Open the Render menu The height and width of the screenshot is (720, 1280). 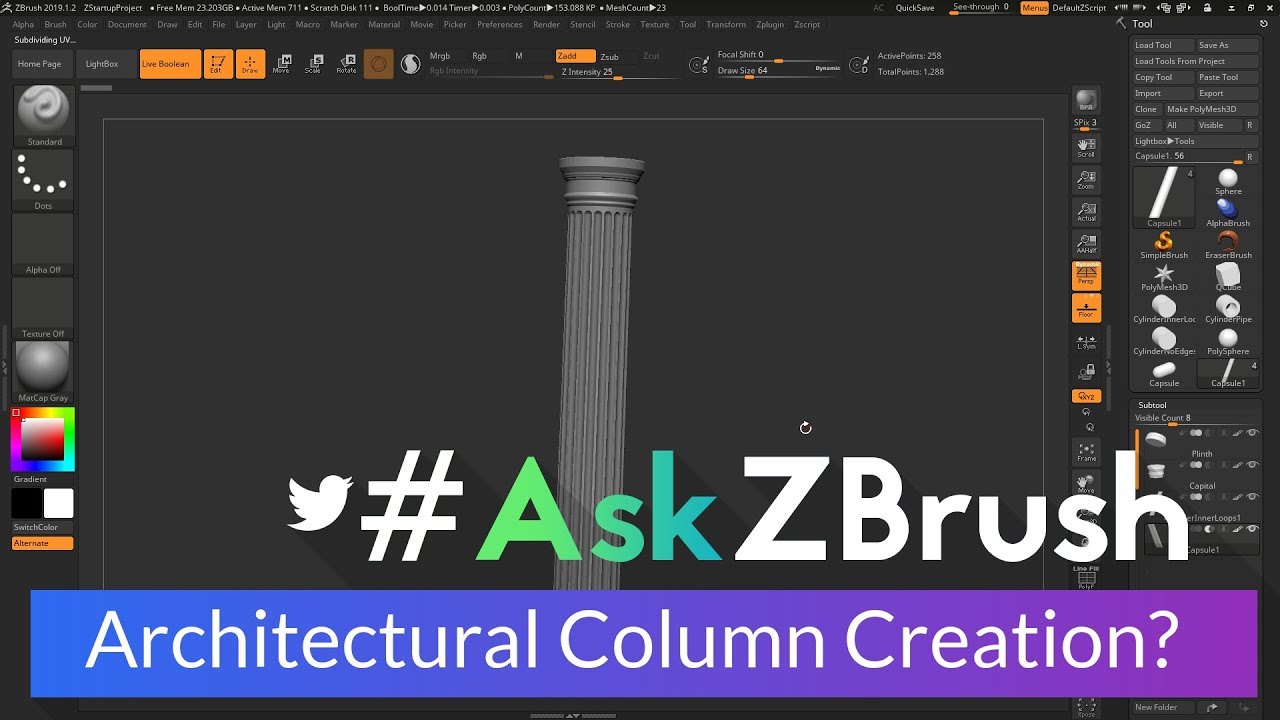tap(546, 24)
